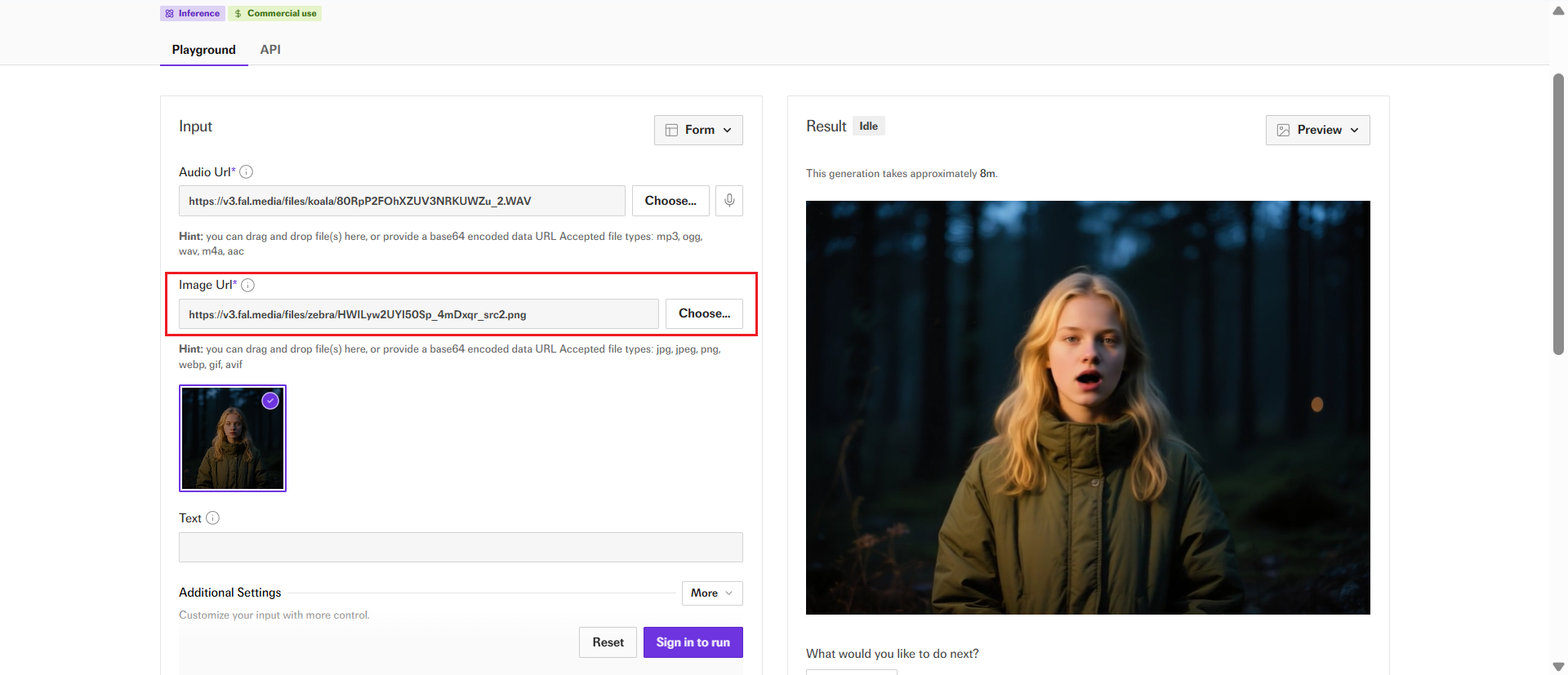1568x675 pixels.
Task: Click the Audio Url info icon
Action: [x=246, y=172]
